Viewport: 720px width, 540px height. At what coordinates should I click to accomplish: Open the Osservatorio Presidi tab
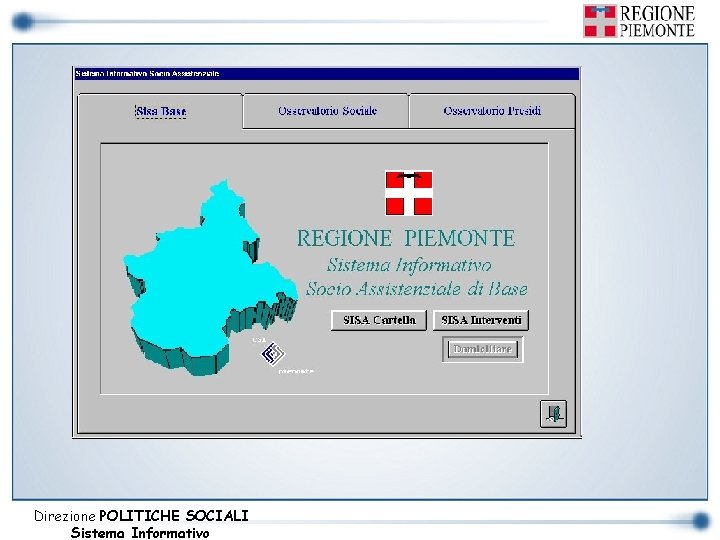[x=492, y=111]
